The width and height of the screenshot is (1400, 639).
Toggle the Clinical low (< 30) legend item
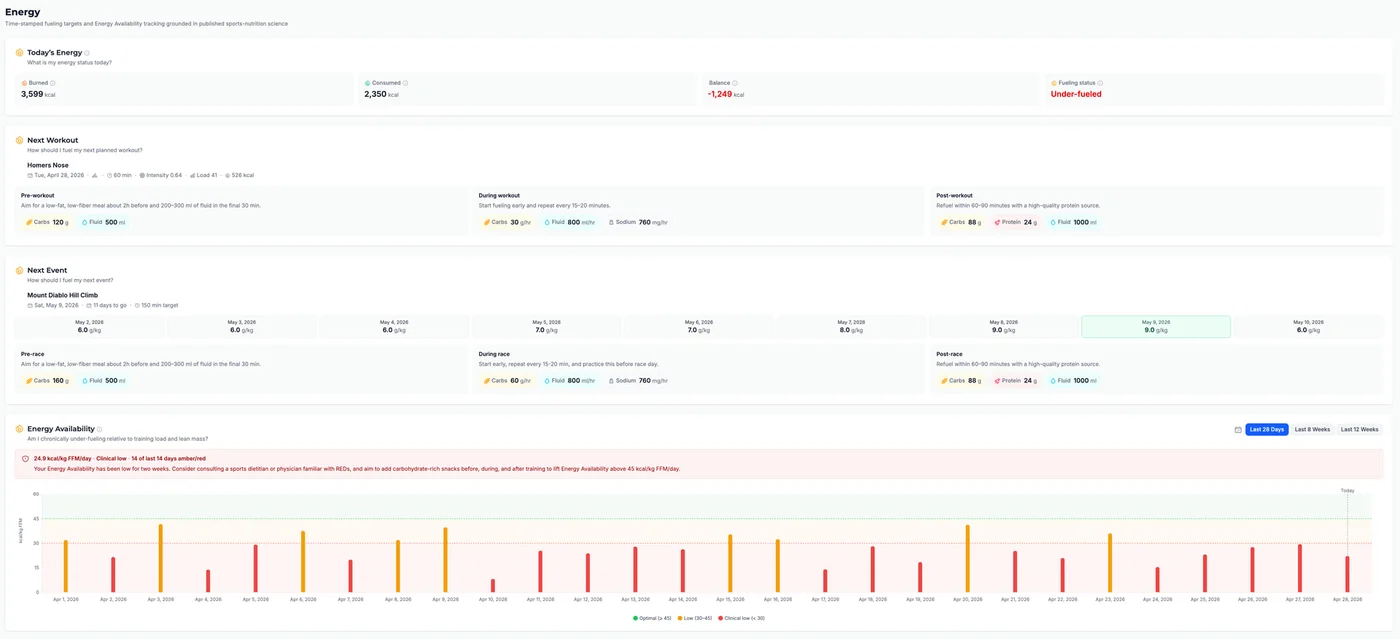point(742,618)
